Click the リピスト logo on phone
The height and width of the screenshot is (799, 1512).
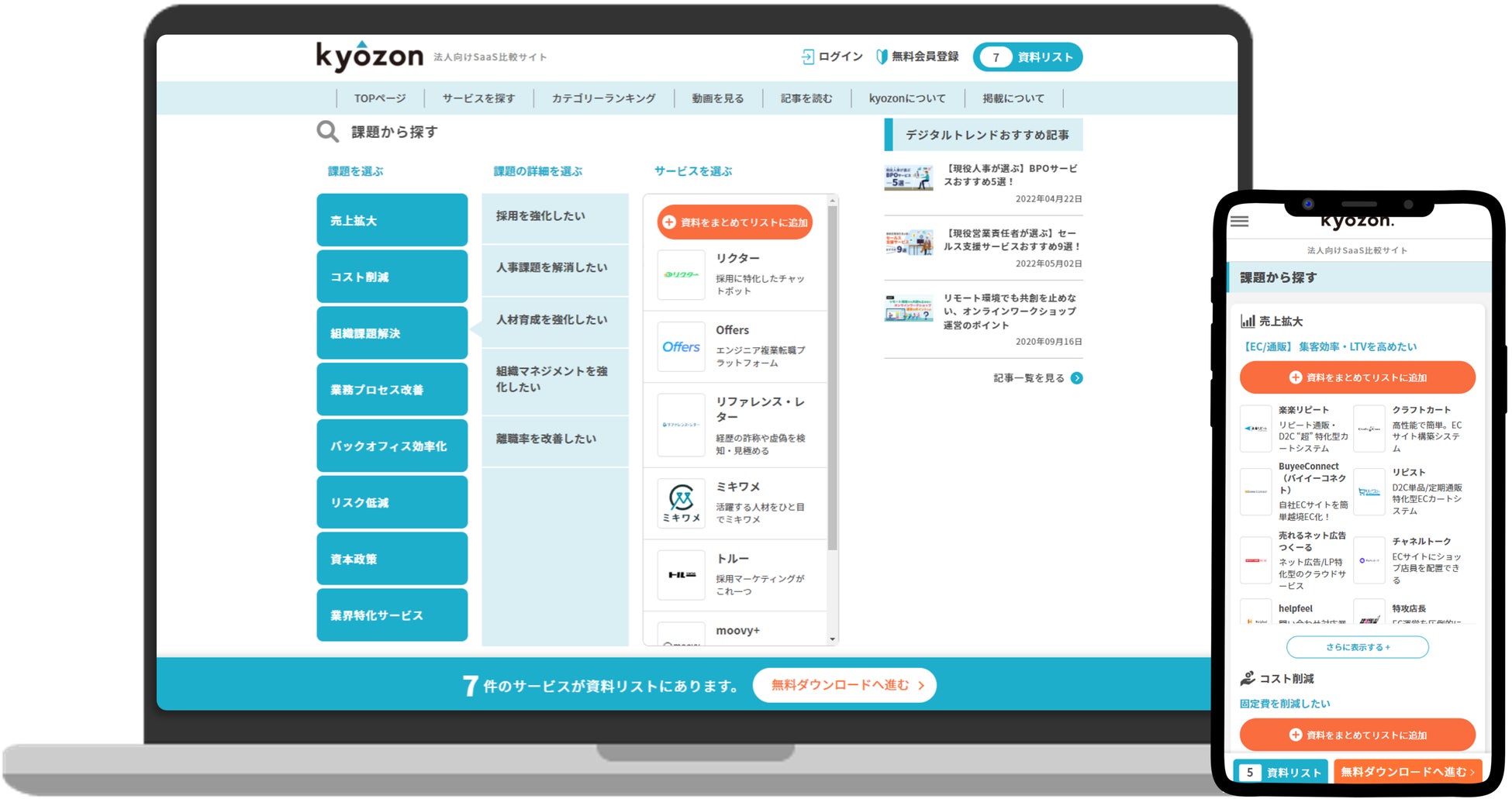tap(1369, 491)
